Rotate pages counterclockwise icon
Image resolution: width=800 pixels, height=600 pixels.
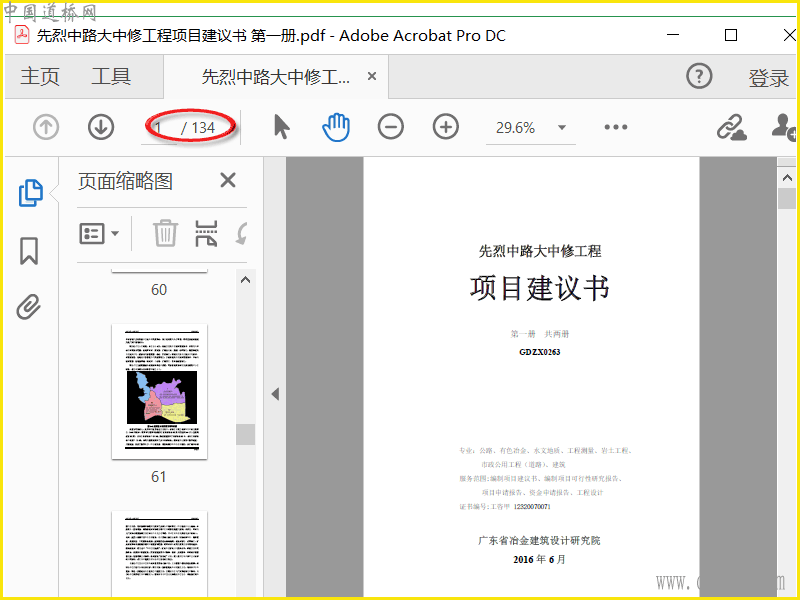coord(241,234)
